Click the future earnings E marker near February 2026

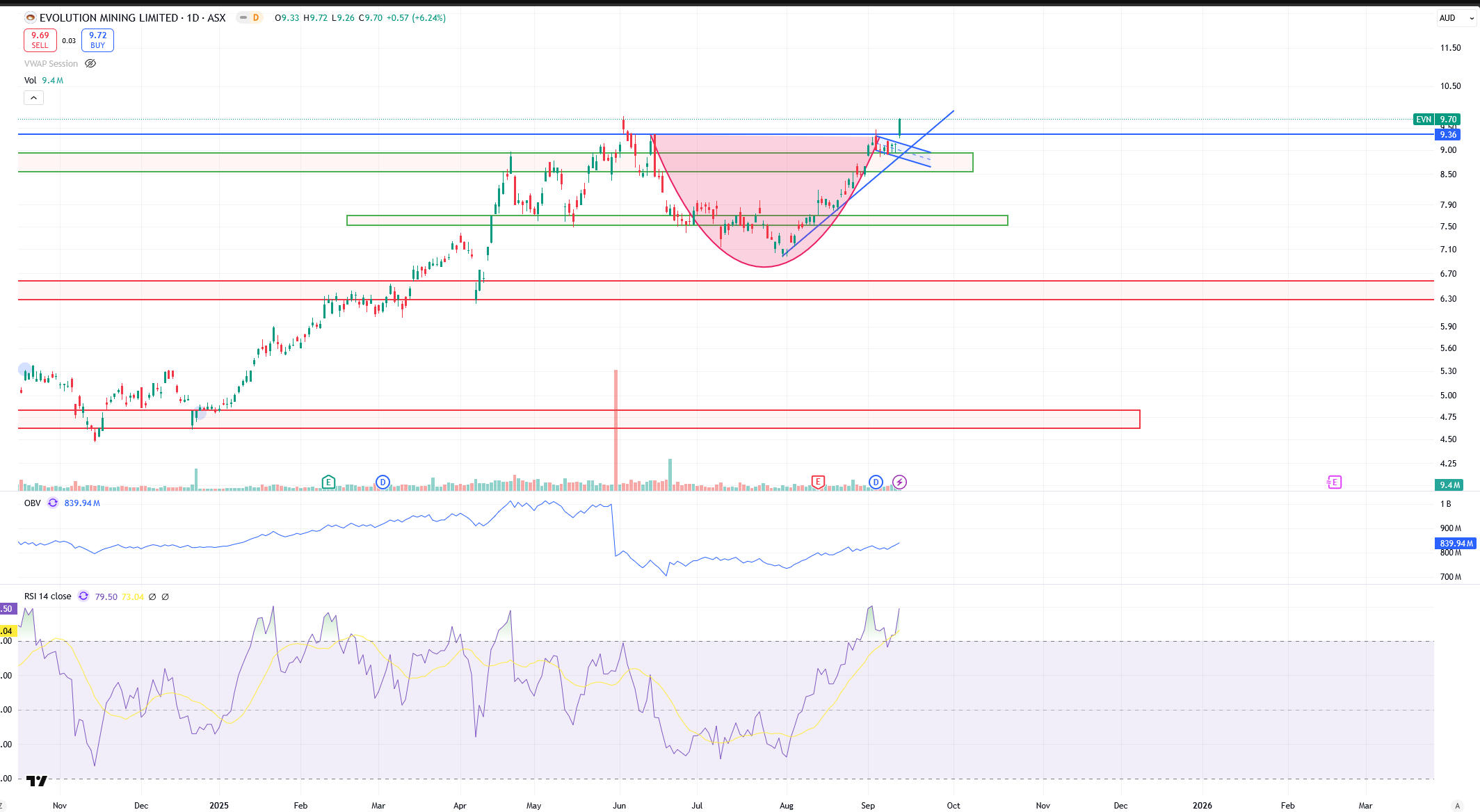click(x=1334, y=482)
